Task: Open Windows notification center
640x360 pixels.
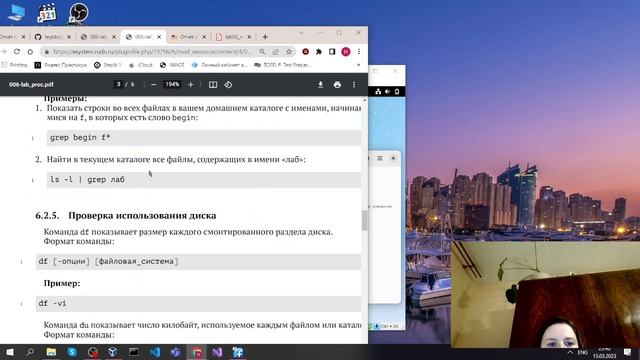Action: [627, 352]
